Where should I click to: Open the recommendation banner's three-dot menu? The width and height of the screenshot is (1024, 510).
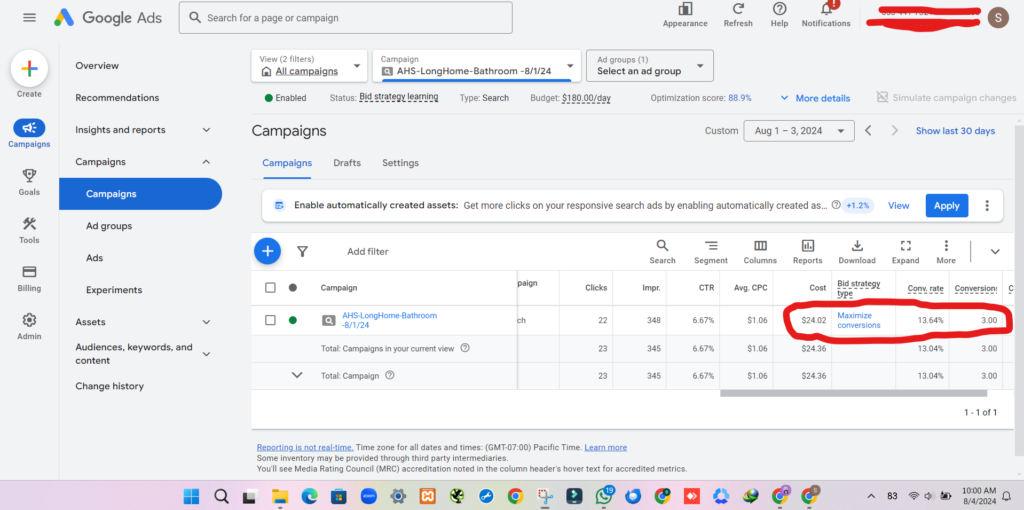pos(987,206)
